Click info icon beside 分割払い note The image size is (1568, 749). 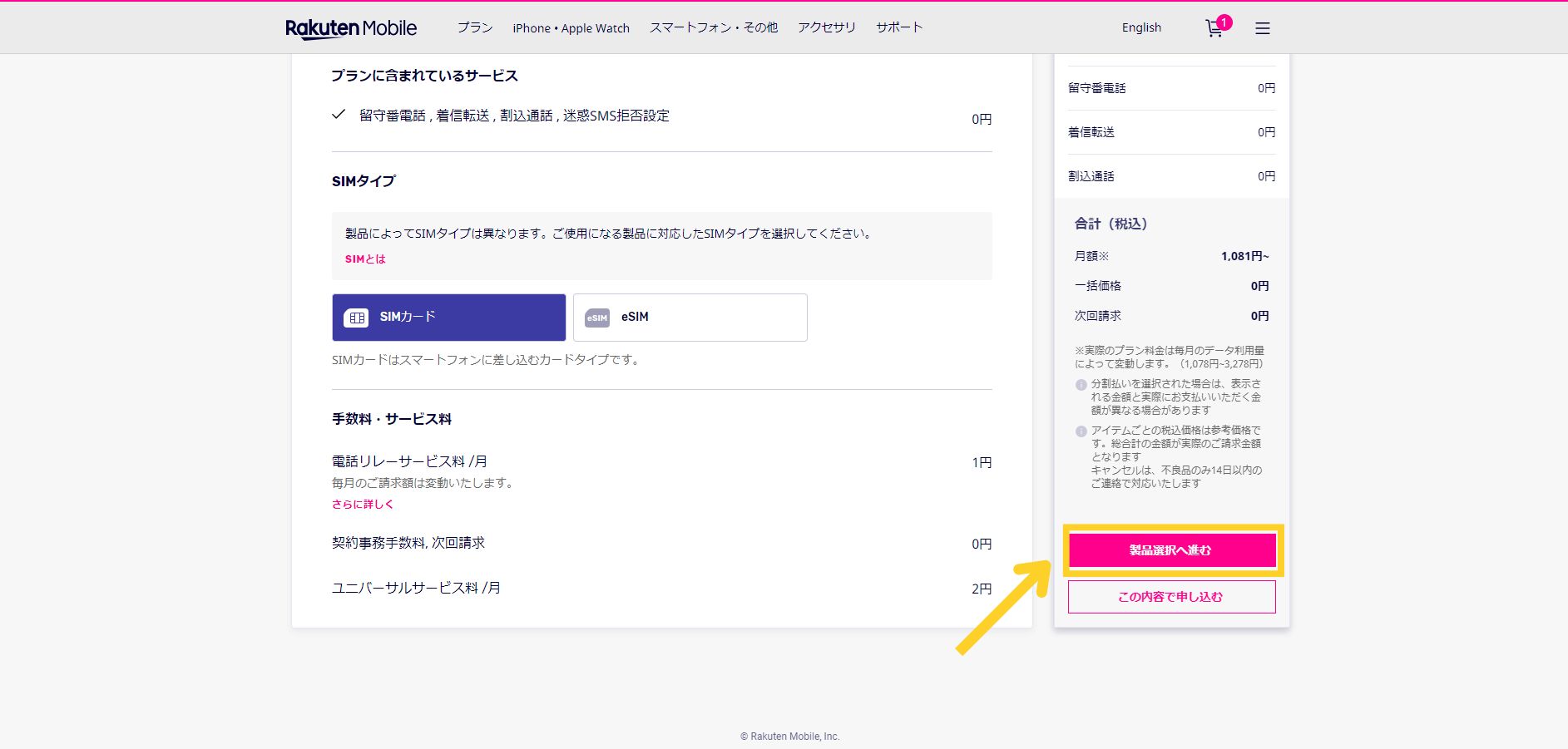click(1081, 385)
